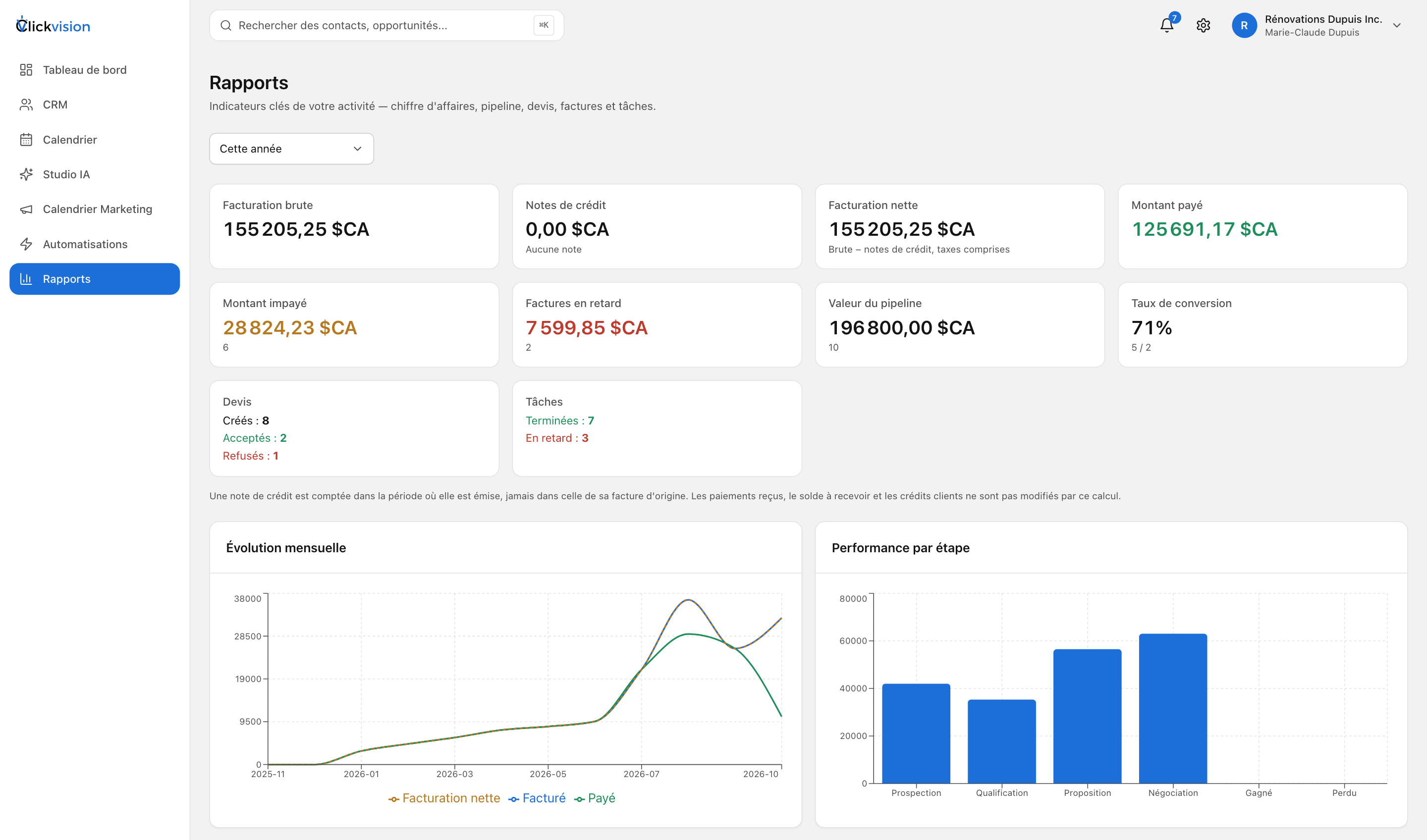The height and width of the screenshot is (840, 1427).
Task: Click the Prospection bar
Action: point(916,734)
